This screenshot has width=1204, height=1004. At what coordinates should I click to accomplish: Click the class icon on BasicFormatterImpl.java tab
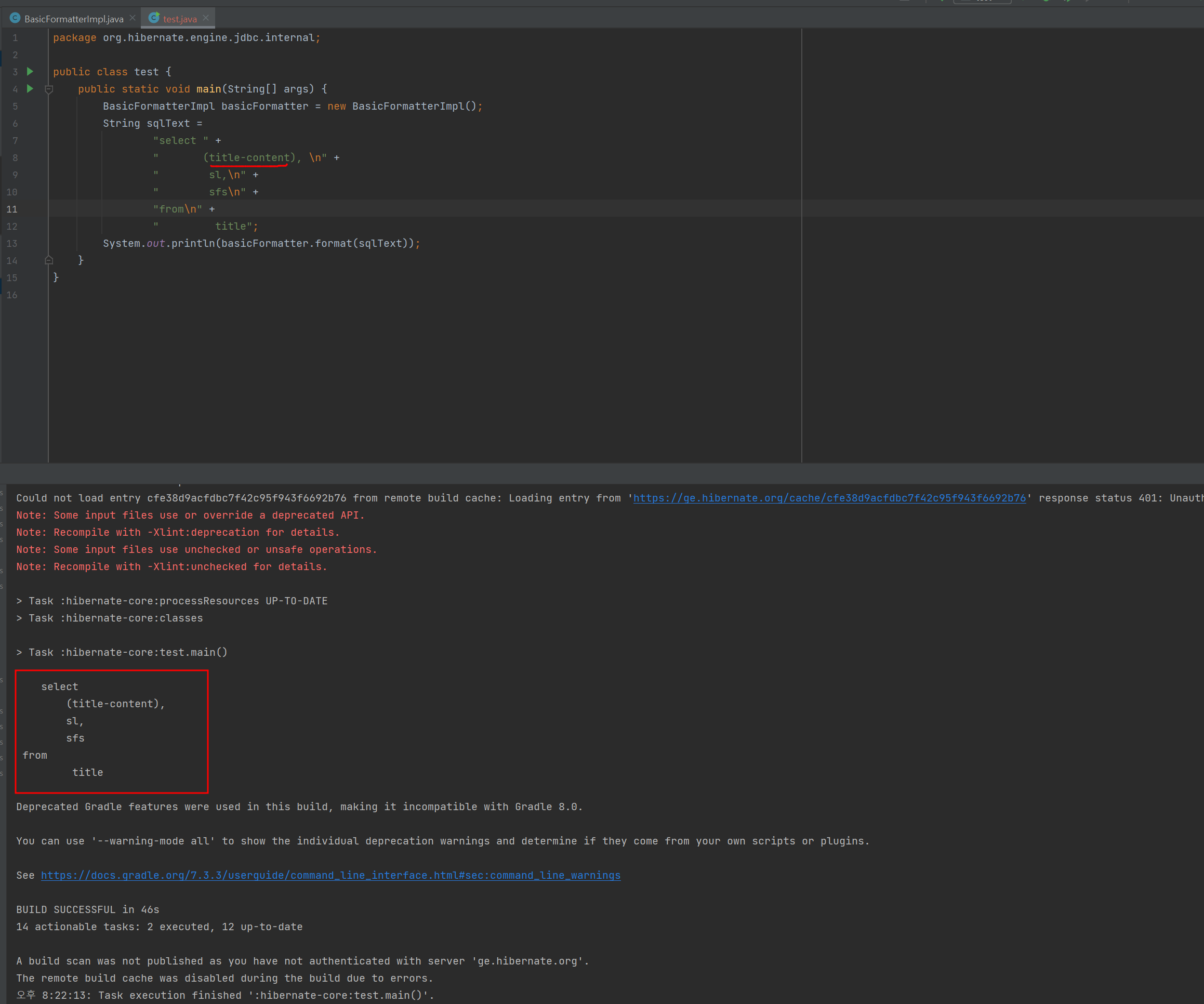coord(16,18)
